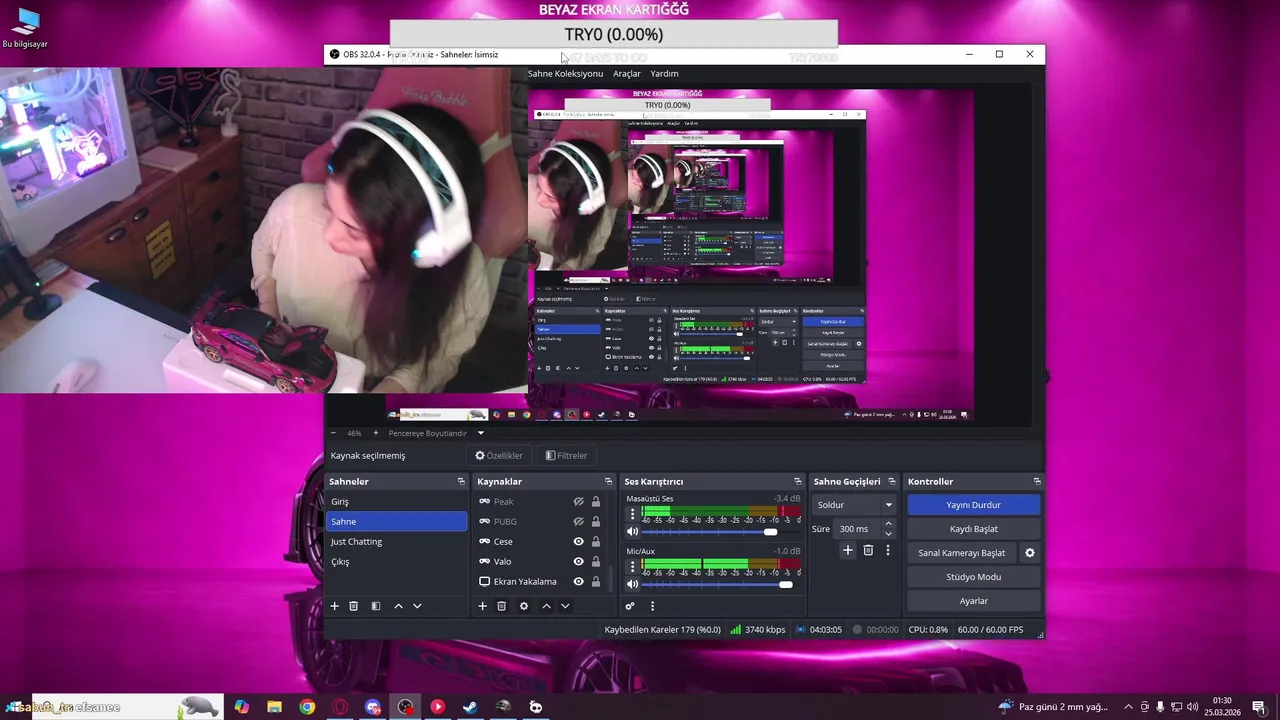
Task: Move source up arrow in Kaynaklar
Action: pyautogui.click(x=546, y=606)
